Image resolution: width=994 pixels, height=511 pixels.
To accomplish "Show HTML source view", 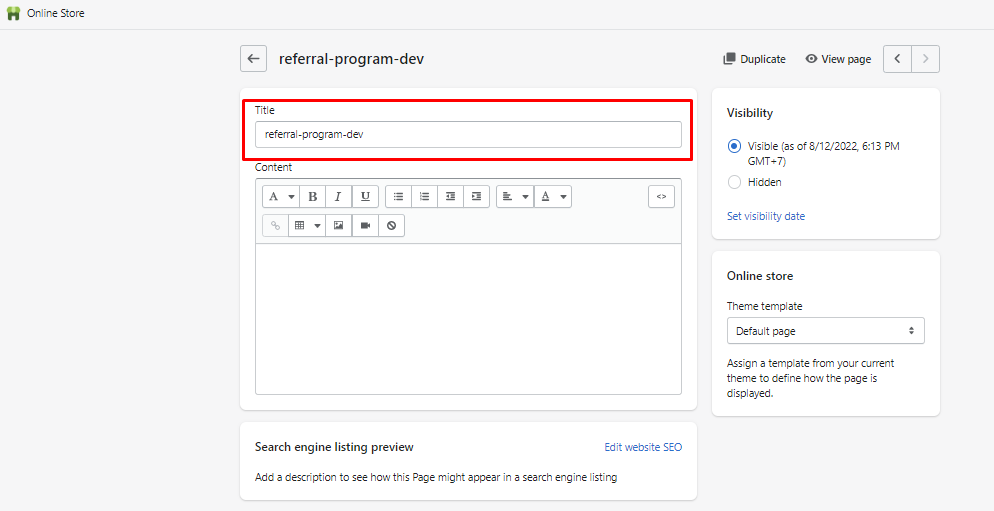I will (661, 197).
